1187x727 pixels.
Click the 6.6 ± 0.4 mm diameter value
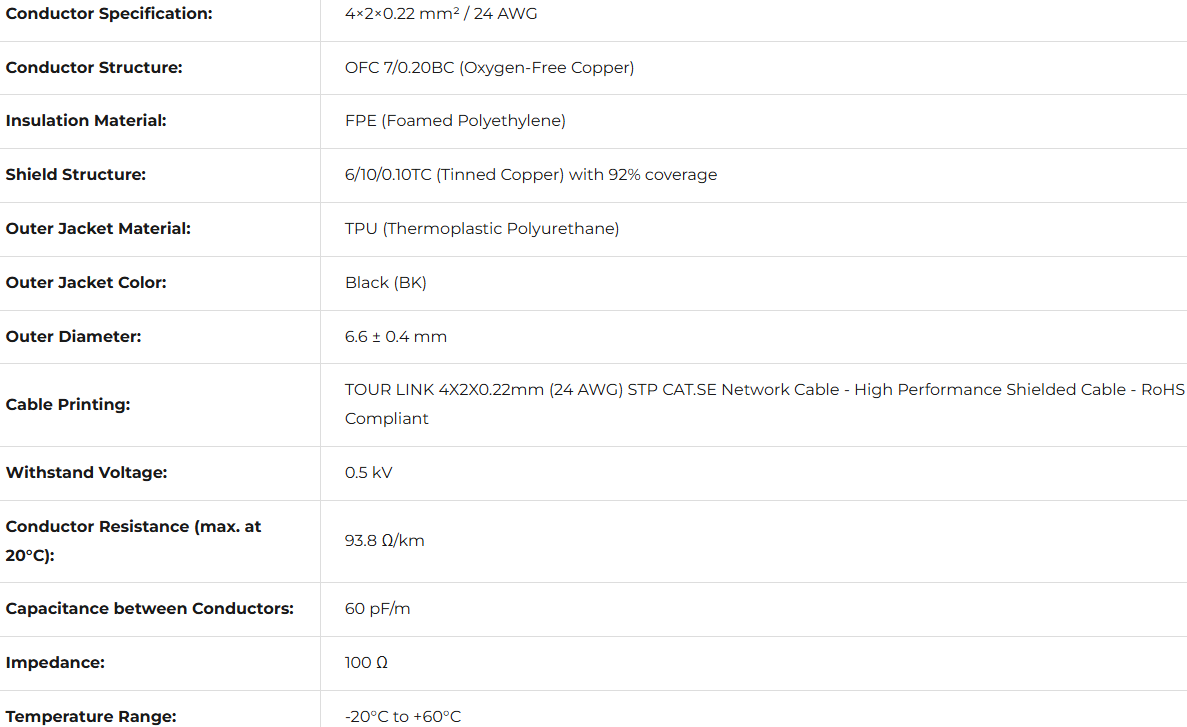point(396,337)
